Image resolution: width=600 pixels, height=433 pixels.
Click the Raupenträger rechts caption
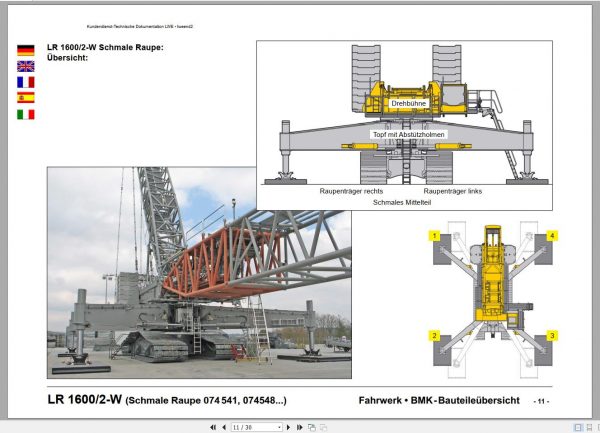351,191
